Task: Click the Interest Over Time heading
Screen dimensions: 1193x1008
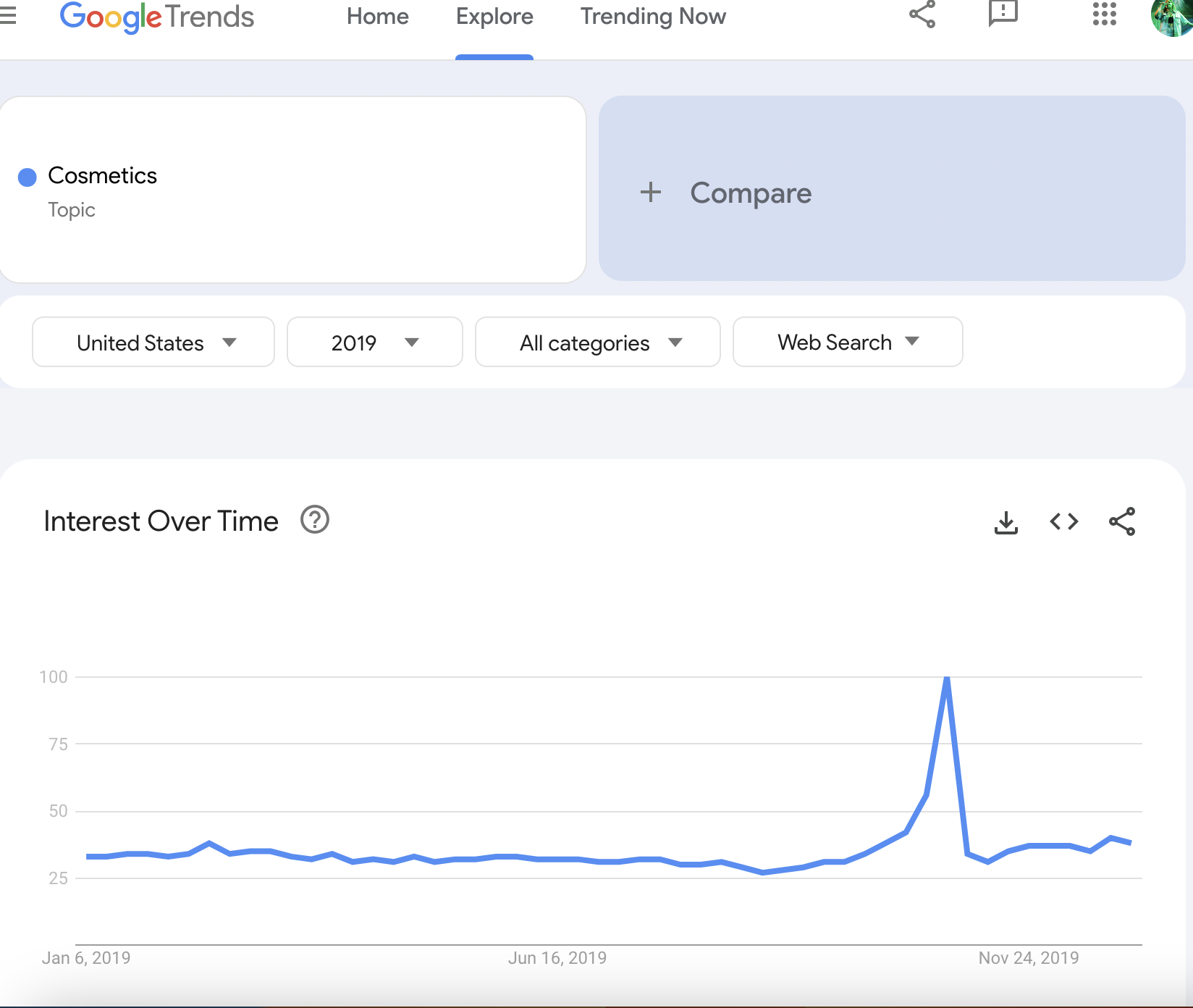Action: pyautogui.click(x=161, y=521)
